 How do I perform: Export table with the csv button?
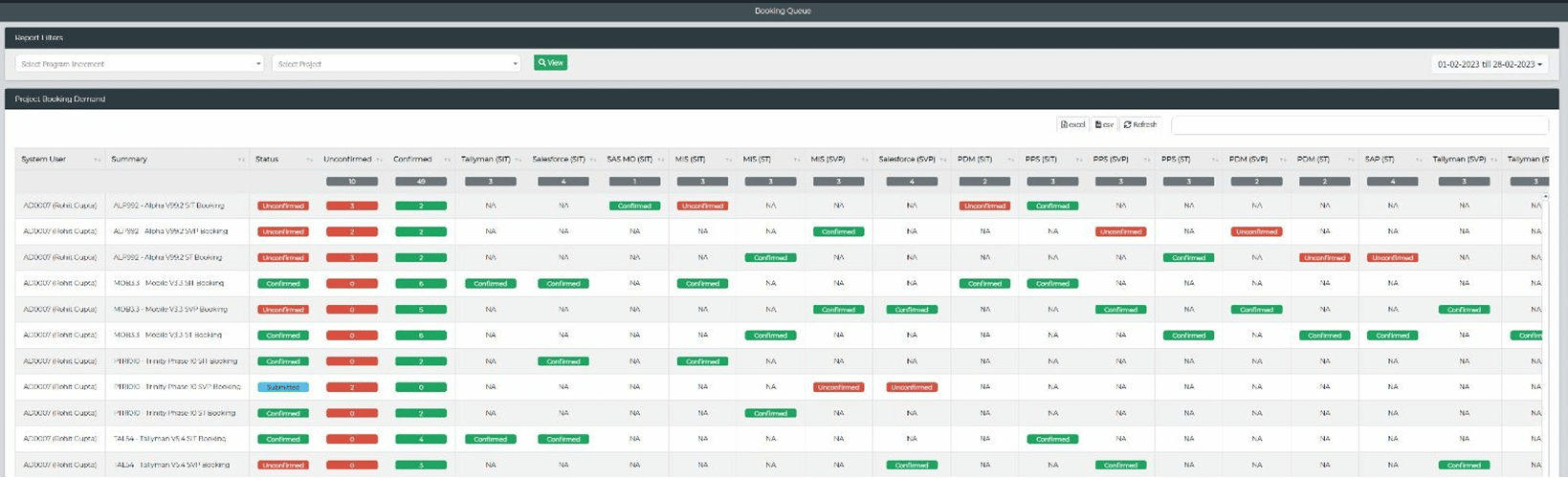(x=1104, y=124)
